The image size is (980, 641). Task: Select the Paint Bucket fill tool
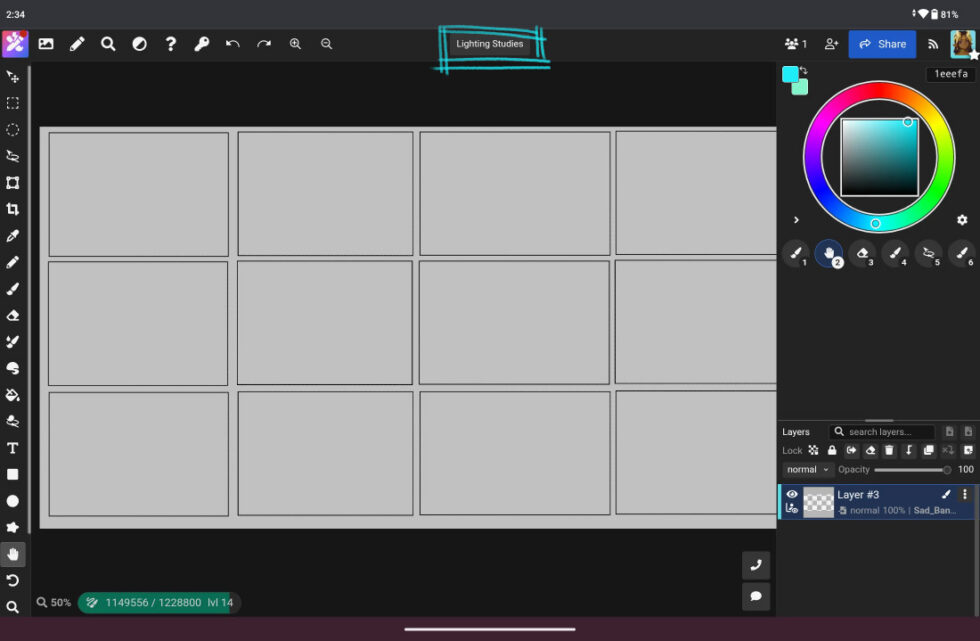coord(12,395)
